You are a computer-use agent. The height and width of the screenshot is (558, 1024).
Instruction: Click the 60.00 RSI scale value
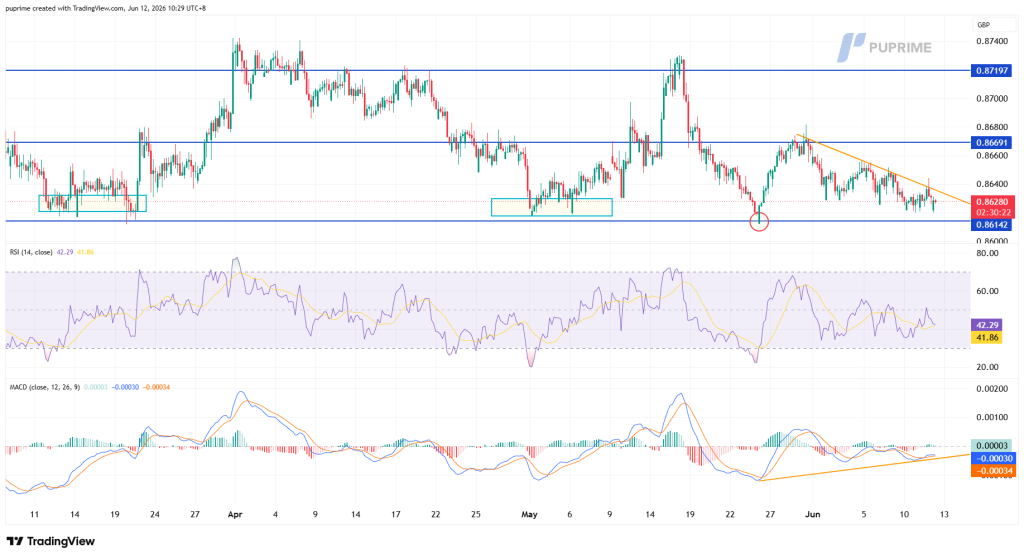tap(988, 291)
